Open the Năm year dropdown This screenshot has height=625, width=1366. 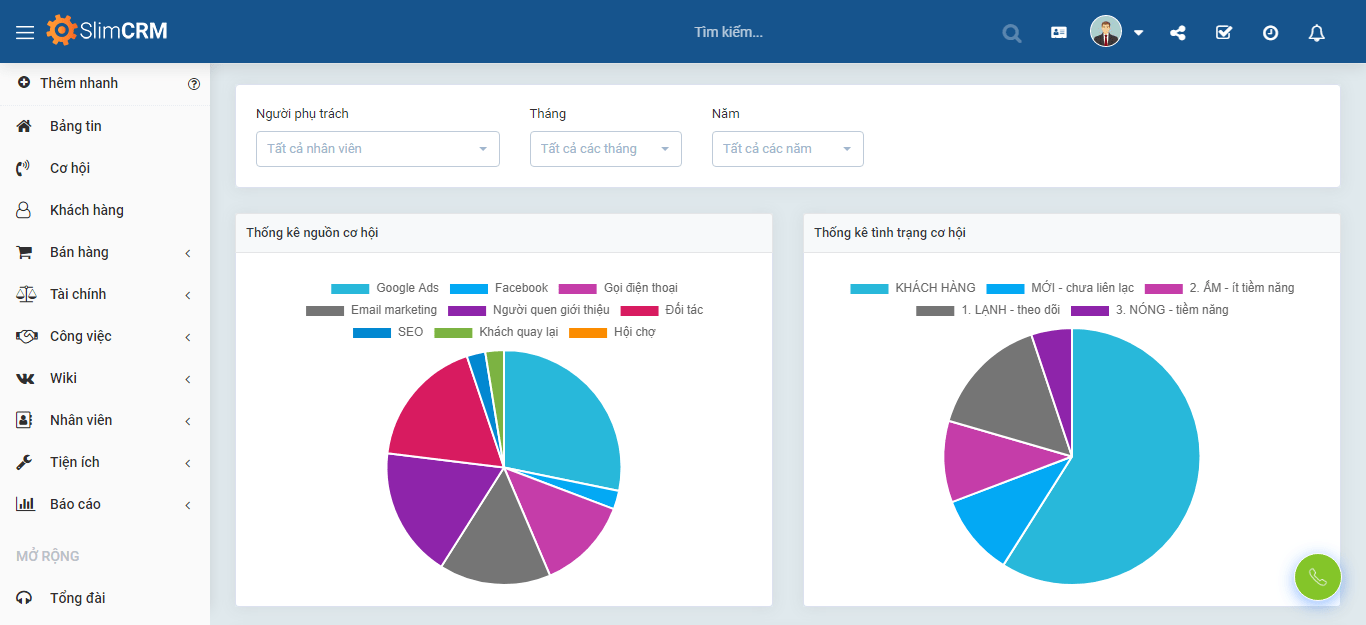[787, 149]
